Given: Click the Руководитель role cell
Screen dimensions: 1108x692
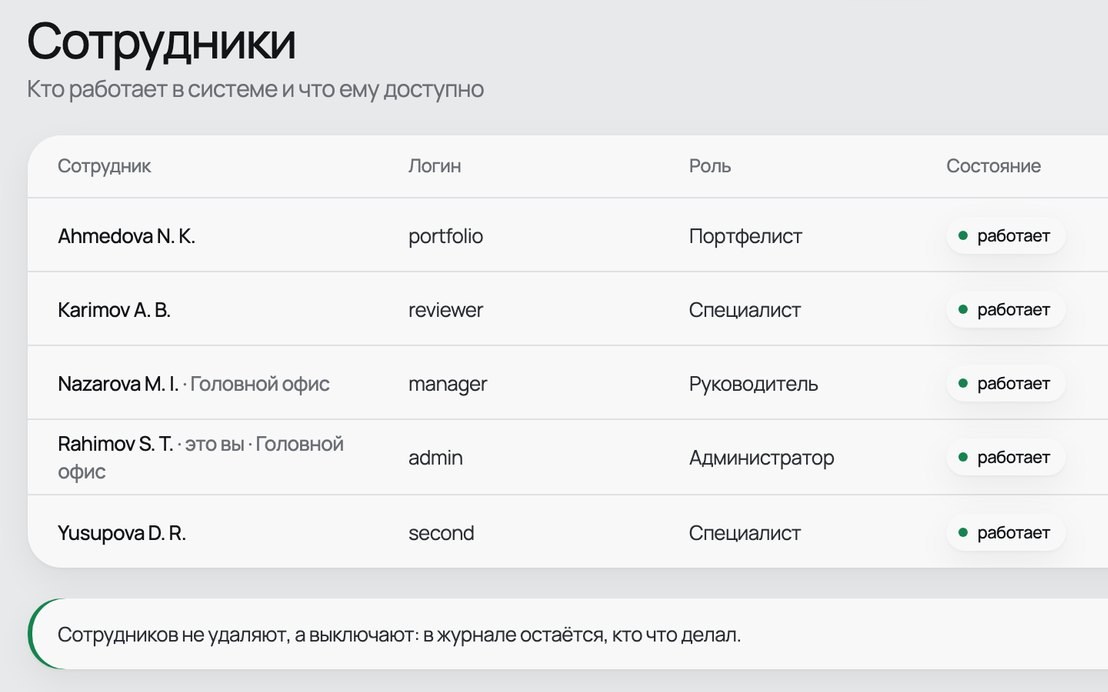Looking at the screenshot, I should point(753,384).
